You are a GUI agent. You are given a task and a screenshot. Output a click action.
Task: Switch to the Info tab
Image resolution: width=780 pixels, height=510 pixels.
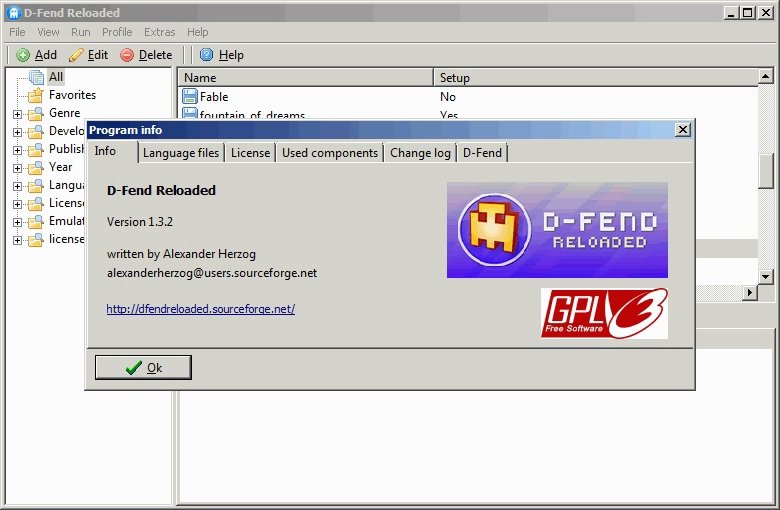pos(112,151)
